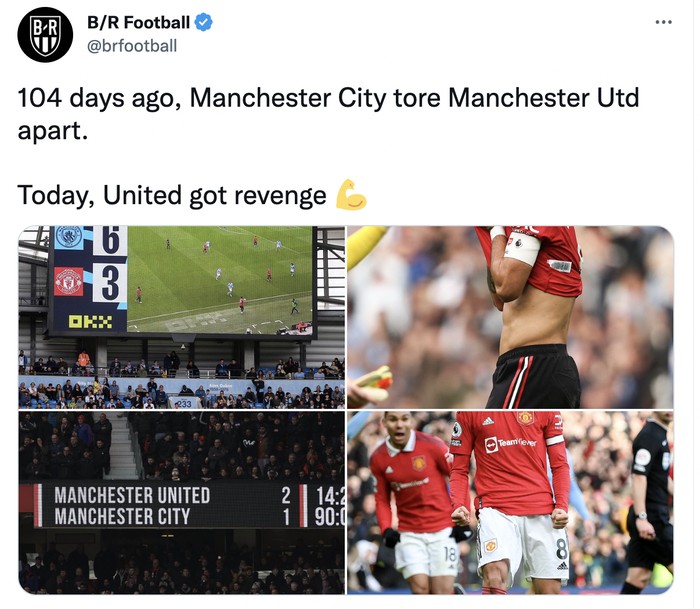Click the flexed bicep emoji

pos(351,195)
